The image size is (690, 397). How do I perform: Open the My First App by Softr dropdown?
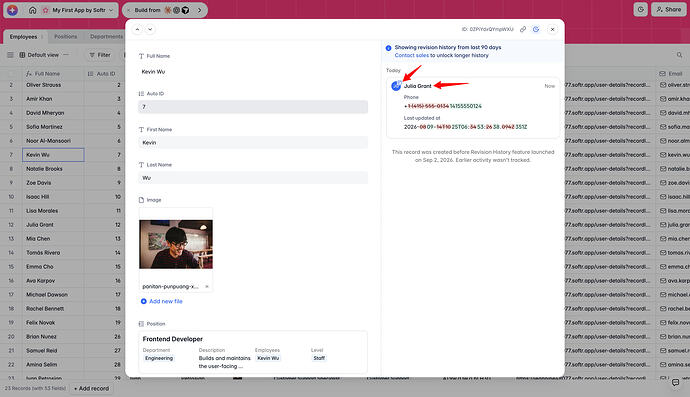[x=78, y=10]
